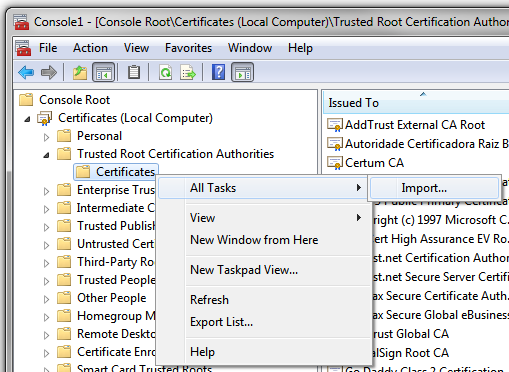Select High Assurance EV Root certificate row
509x372 pixels.
pyautogui.click(x=441, y=239)
